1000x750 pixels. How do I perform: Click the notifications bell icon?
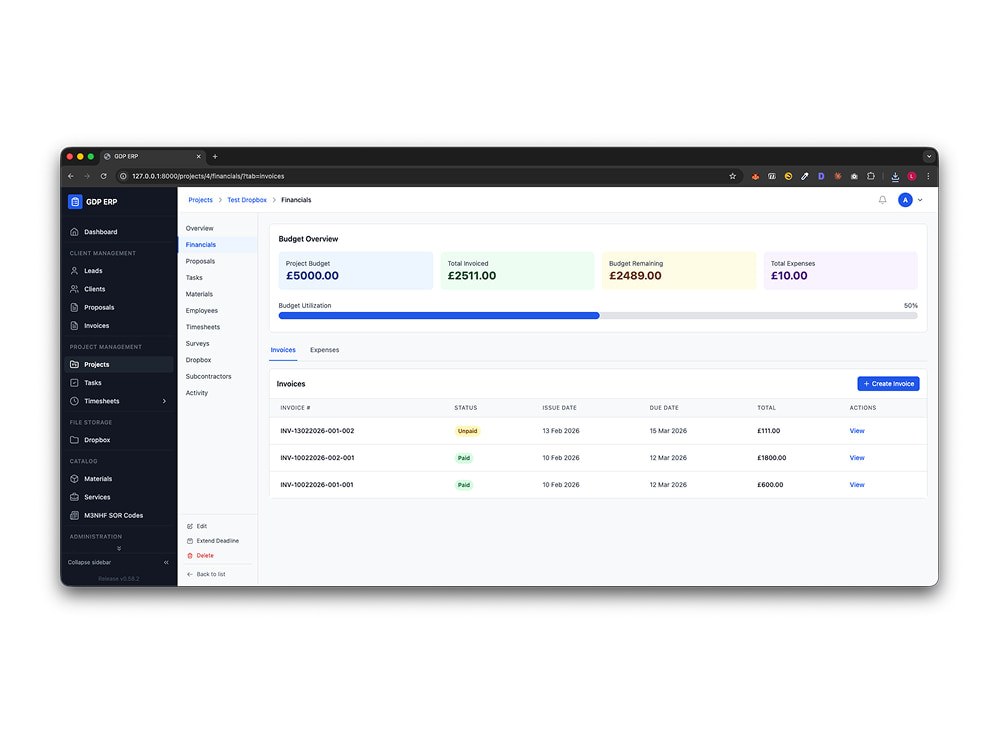click(883, 200)
